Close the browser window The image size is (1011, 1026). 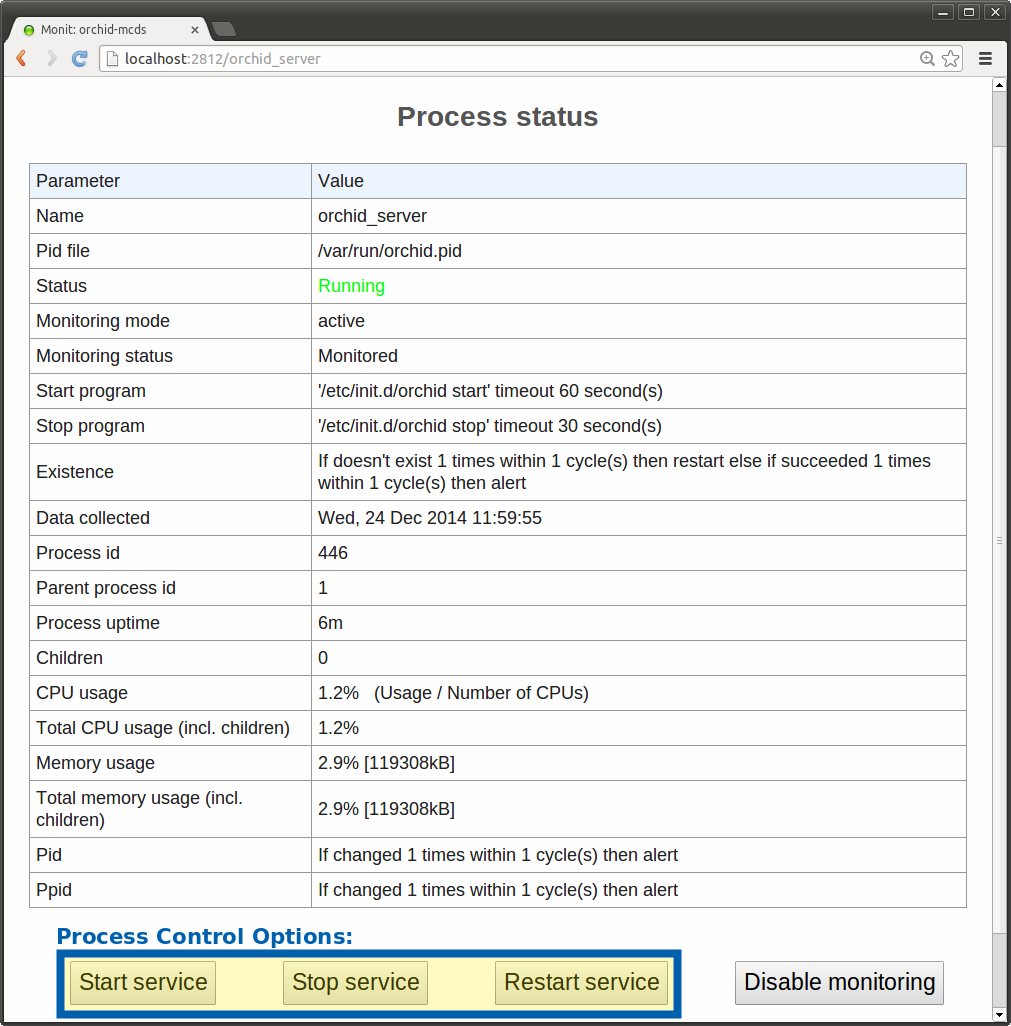pyautogui.click(x=995, y=12)
